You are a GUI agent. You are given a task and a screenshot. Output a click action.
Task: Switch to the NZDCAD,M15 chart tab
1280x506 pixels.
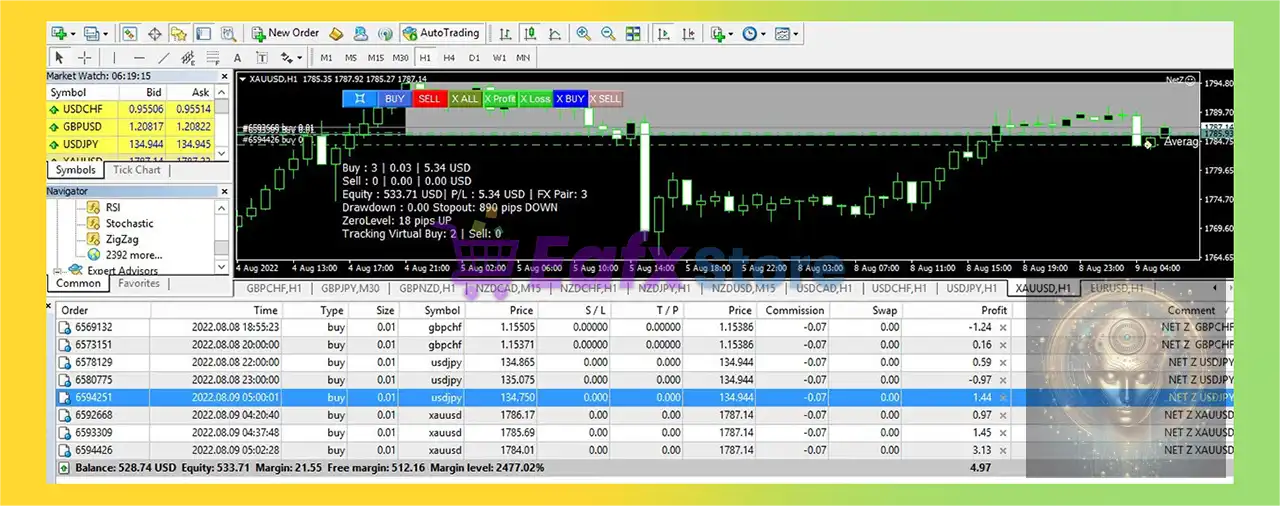tap(509, 288)
